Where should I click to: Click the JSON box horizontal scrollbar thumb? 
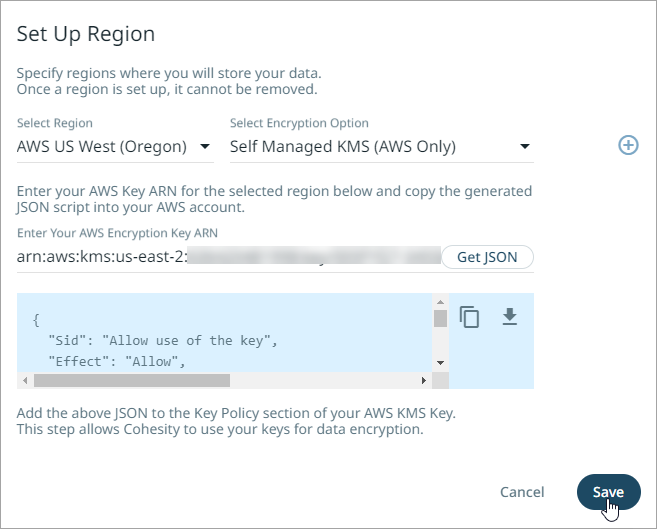pyautogui.click(x=130, y=380)
